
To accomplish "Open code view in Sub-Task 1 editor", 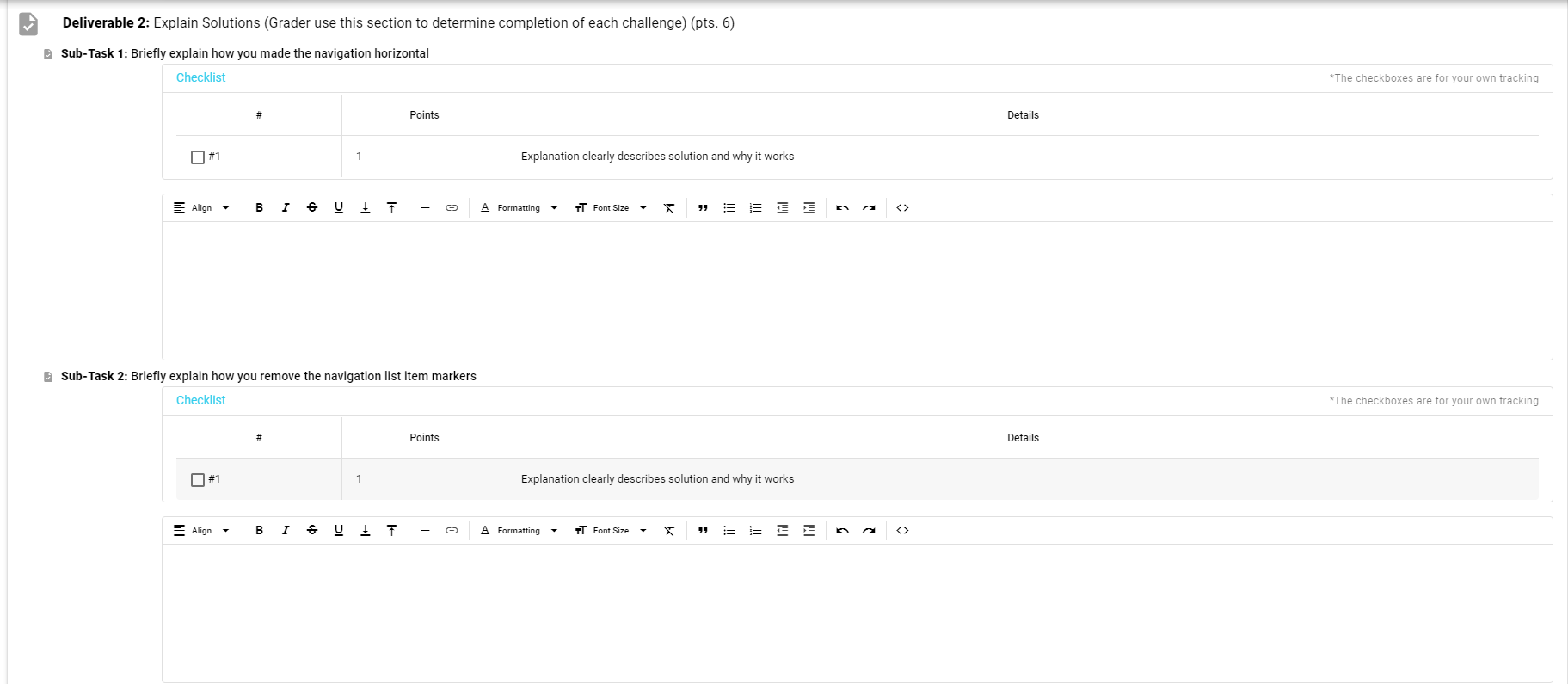I will pos(902,207).
